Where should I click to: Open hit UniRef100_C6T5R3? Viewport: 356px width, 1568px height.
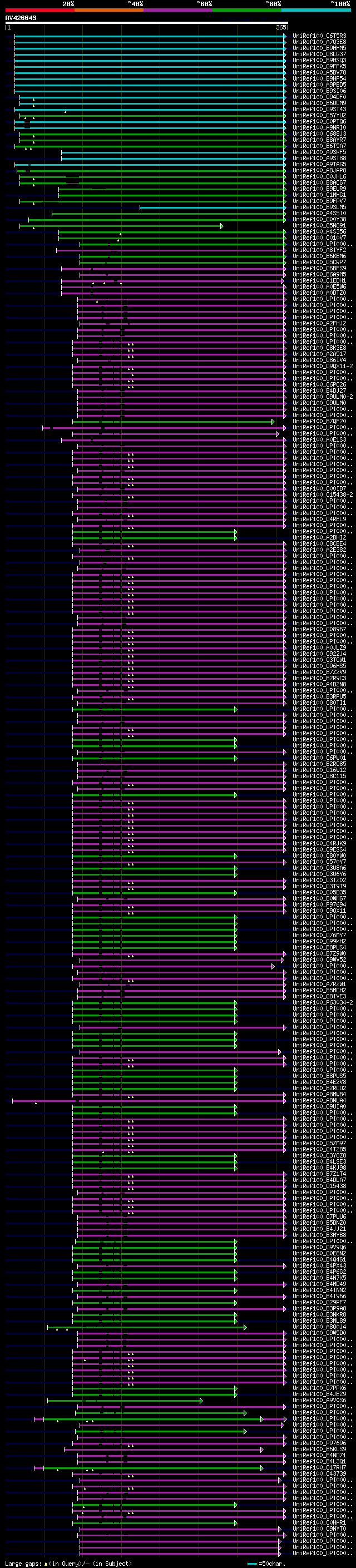click(319, 36)
